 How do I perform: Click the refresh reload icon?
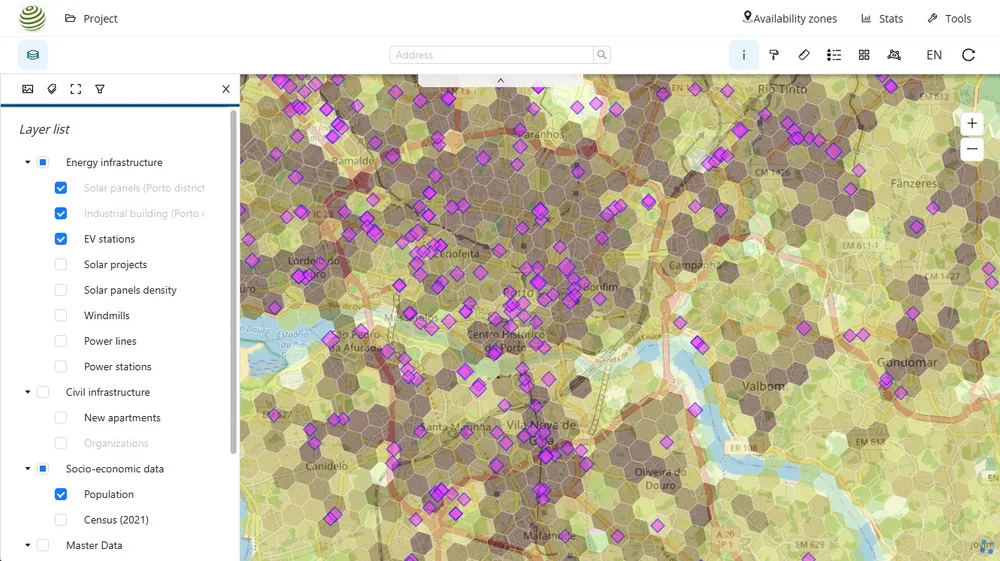968,55
